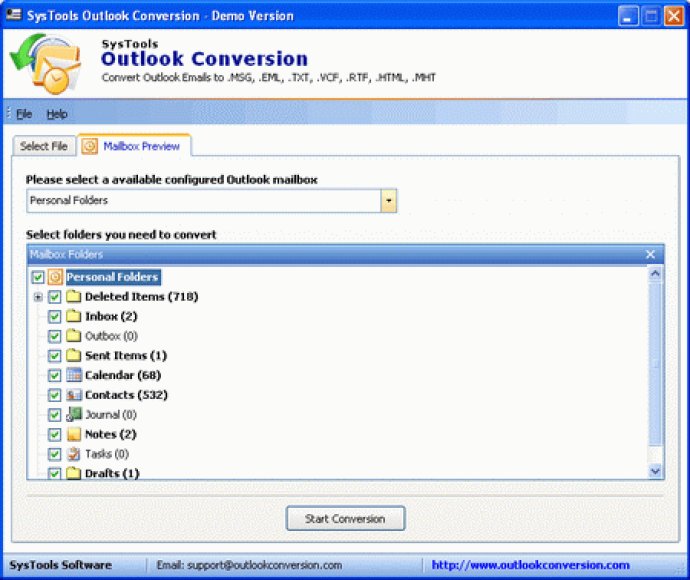Screen dimensions: 690x580
Task: Click the Tasks clipboard icon
Action: pyautogui.click(x=73, y=454)
